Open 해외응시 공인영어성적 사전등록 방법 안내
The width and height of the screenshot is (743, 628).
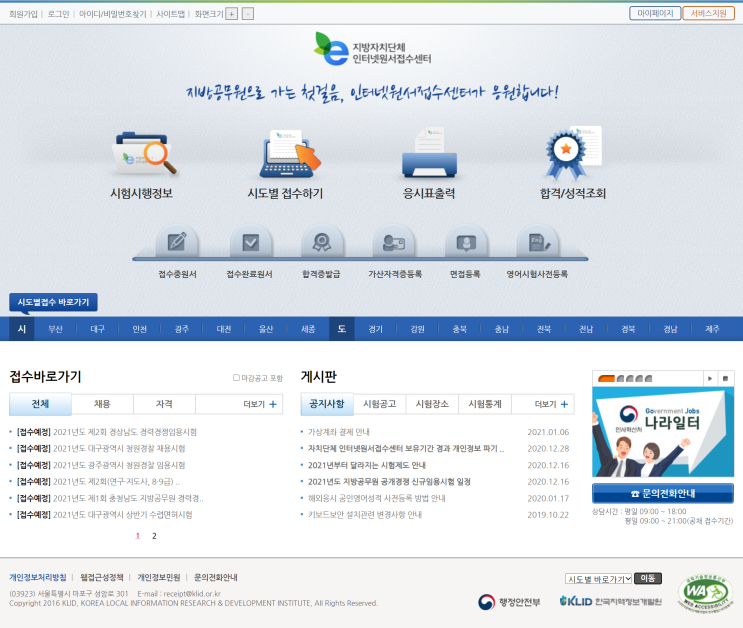tap(377, 498)
